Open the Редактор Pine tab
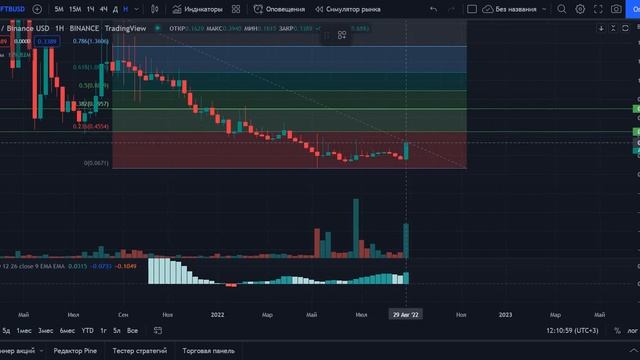Viewport: 640px width, 360px height. click(75, 351)
